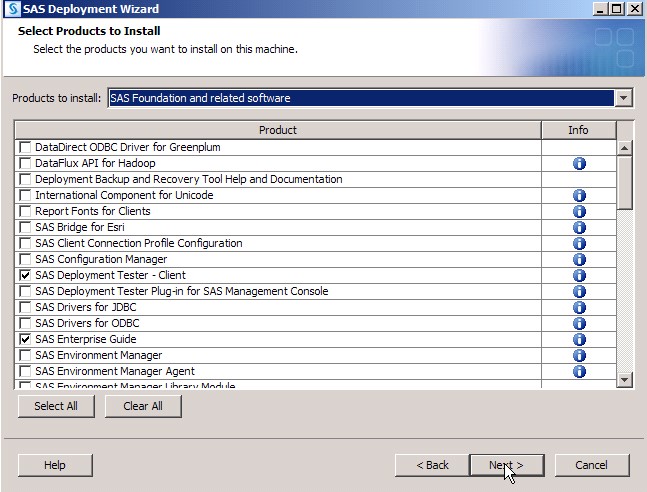
Task: View info for SAS Client Connection Profile Configuration
Action: [x=579, y=244]
